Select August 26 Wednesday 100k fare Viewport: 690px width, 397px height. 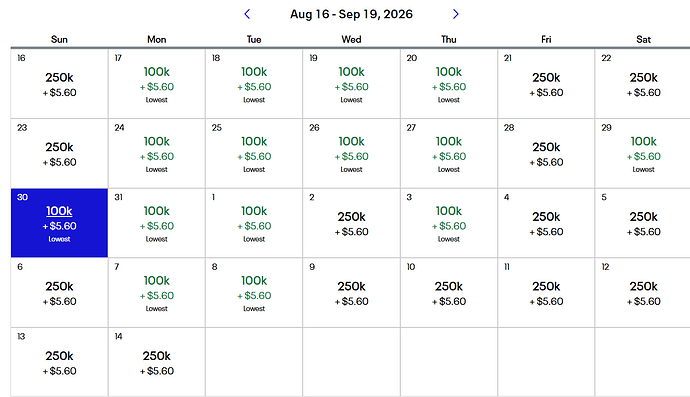(x=351, y=153)
